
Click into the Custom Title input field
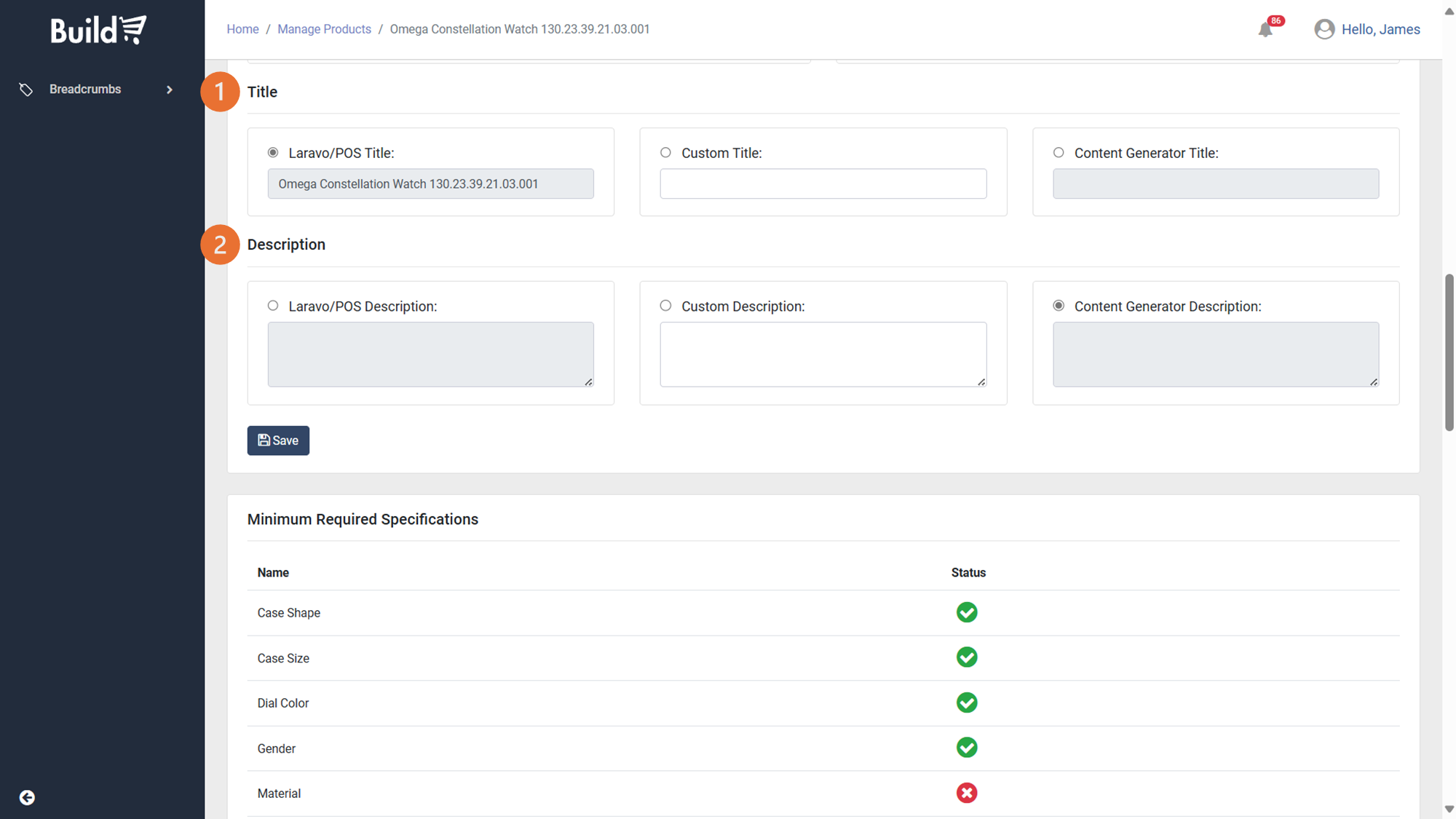823,183
